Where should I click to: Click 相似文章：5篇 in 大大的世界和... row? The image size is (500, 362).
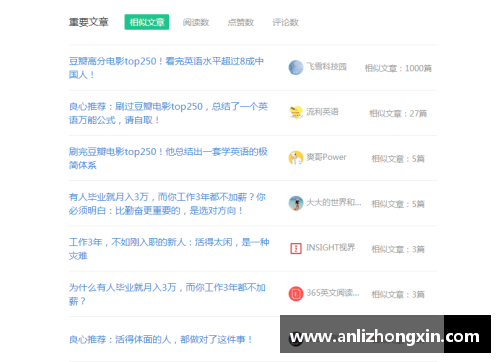click(x=398, y=204)
